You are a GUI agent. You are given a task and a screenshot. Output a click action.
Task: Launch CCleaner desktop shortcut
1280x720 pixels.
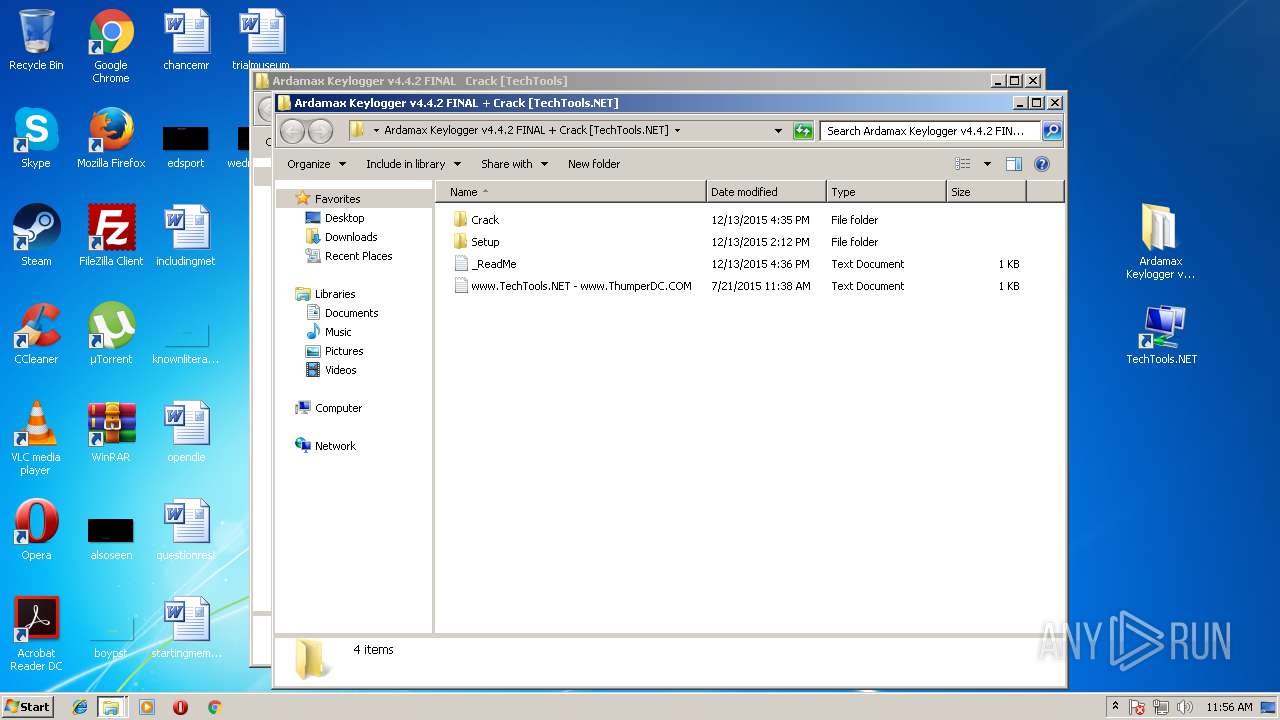[36, 335]
